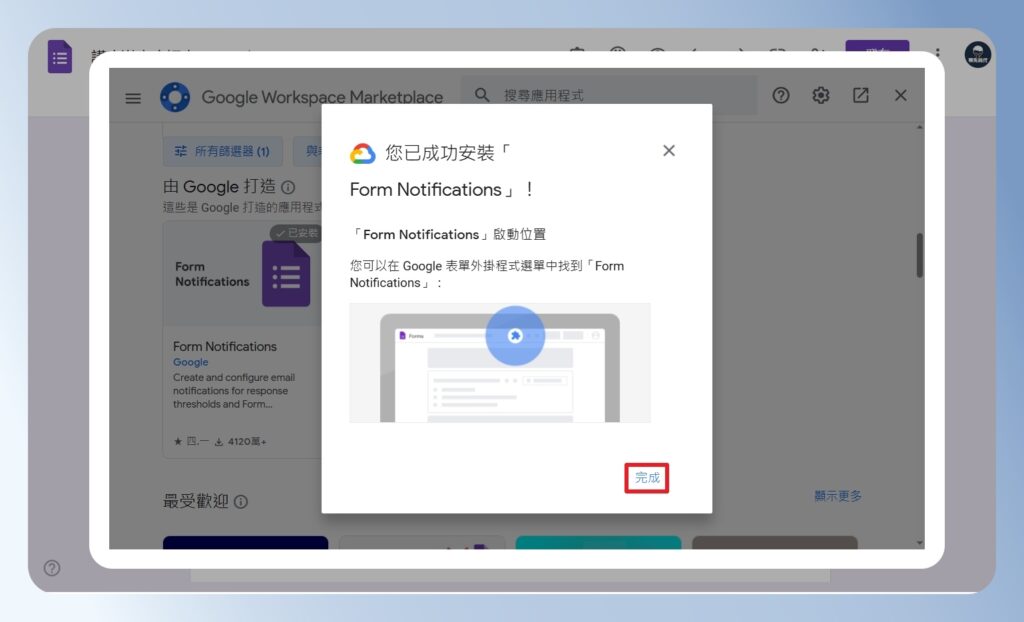The height and width of the screenshot is (622, 1024).
Task: Open Marketplace help question mark icon
Action: [780, 95]
